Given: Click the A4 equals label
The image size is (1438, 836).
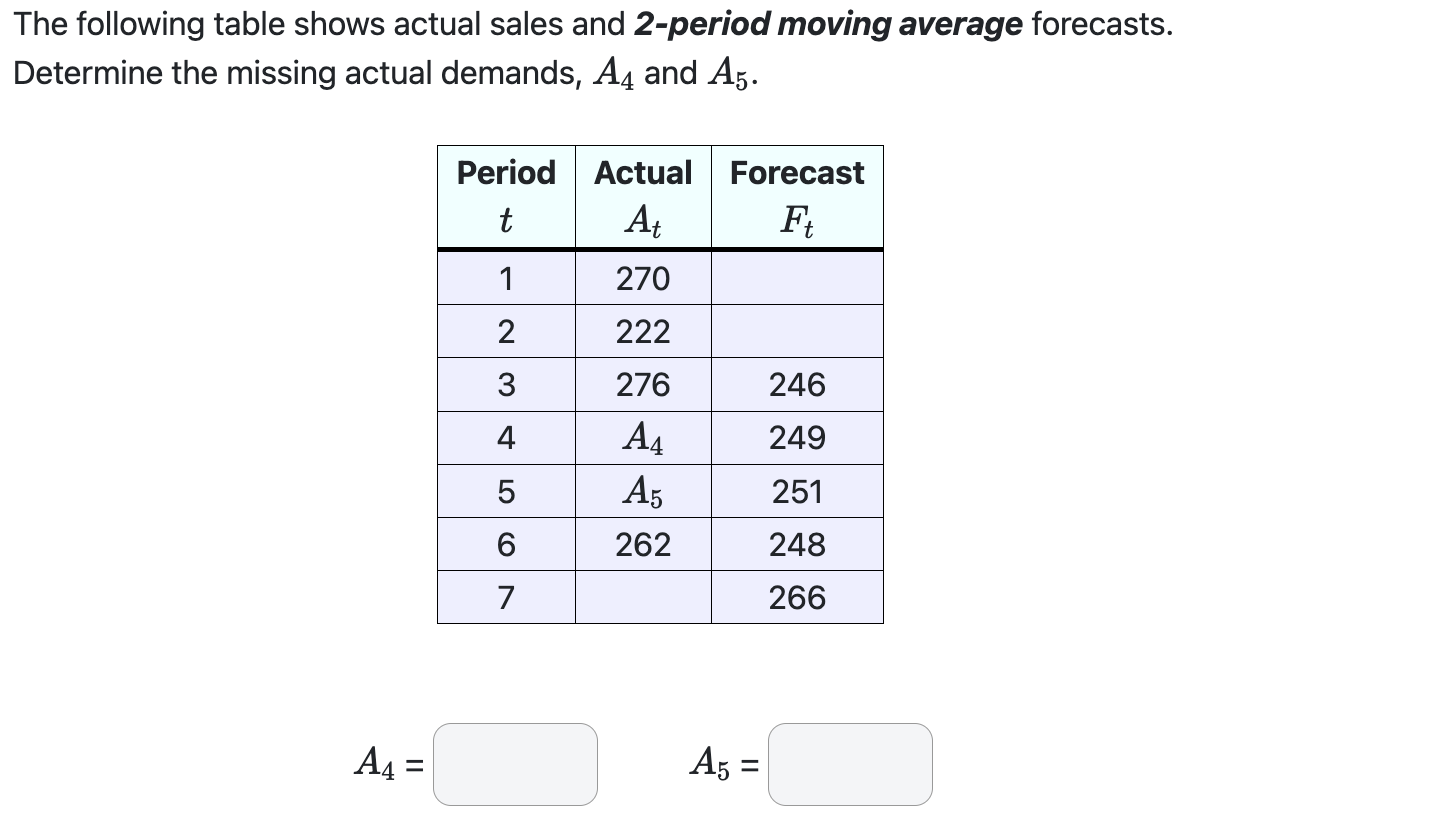Looking at the screenshot, I should (x=384, y=764).
